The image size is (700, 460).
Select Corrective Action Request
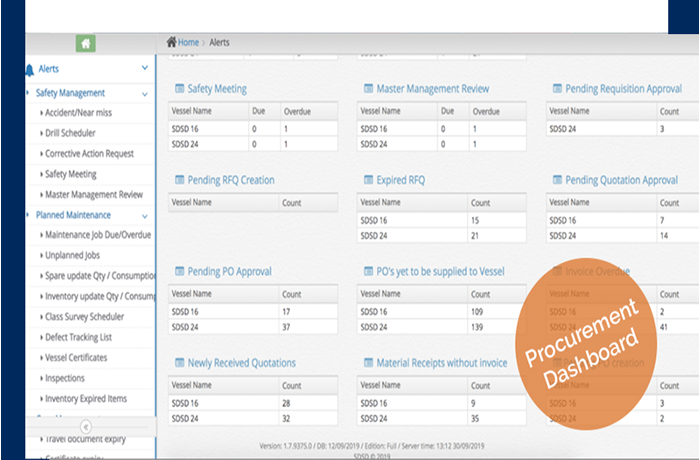[89, 154]
